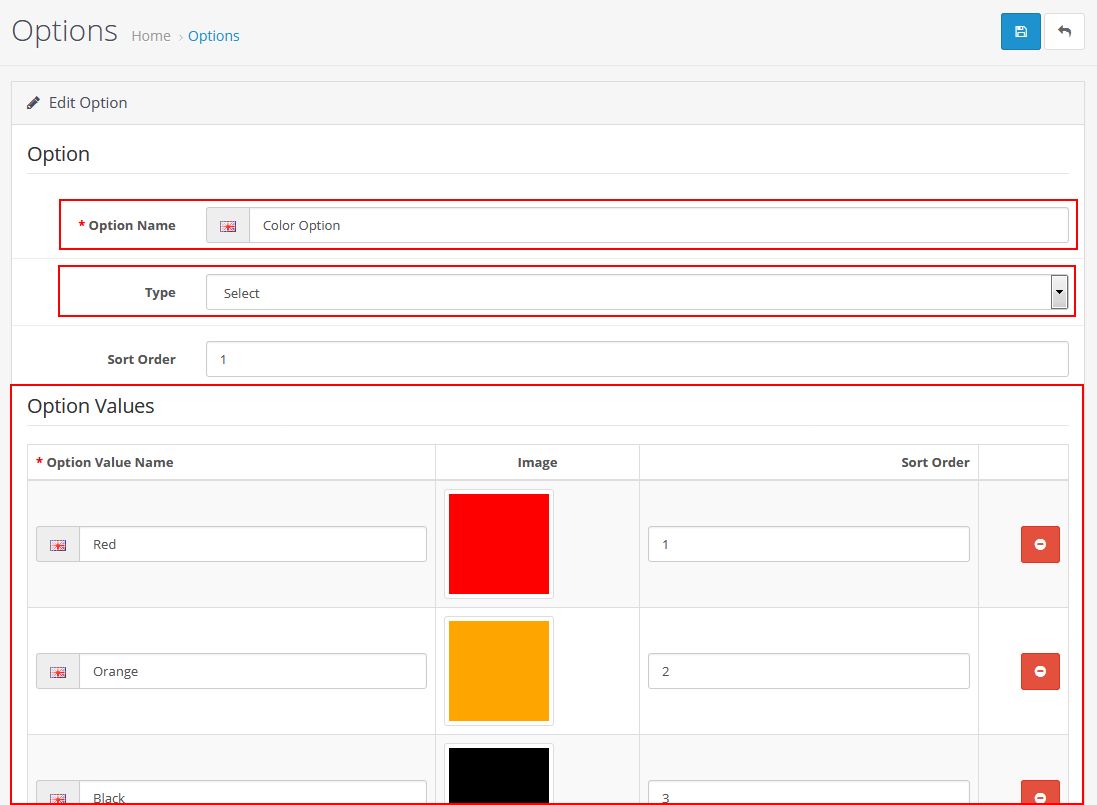Click the red color image thumbnail
This screenshot has height=805, width=1097.
(x=499, y=544)
